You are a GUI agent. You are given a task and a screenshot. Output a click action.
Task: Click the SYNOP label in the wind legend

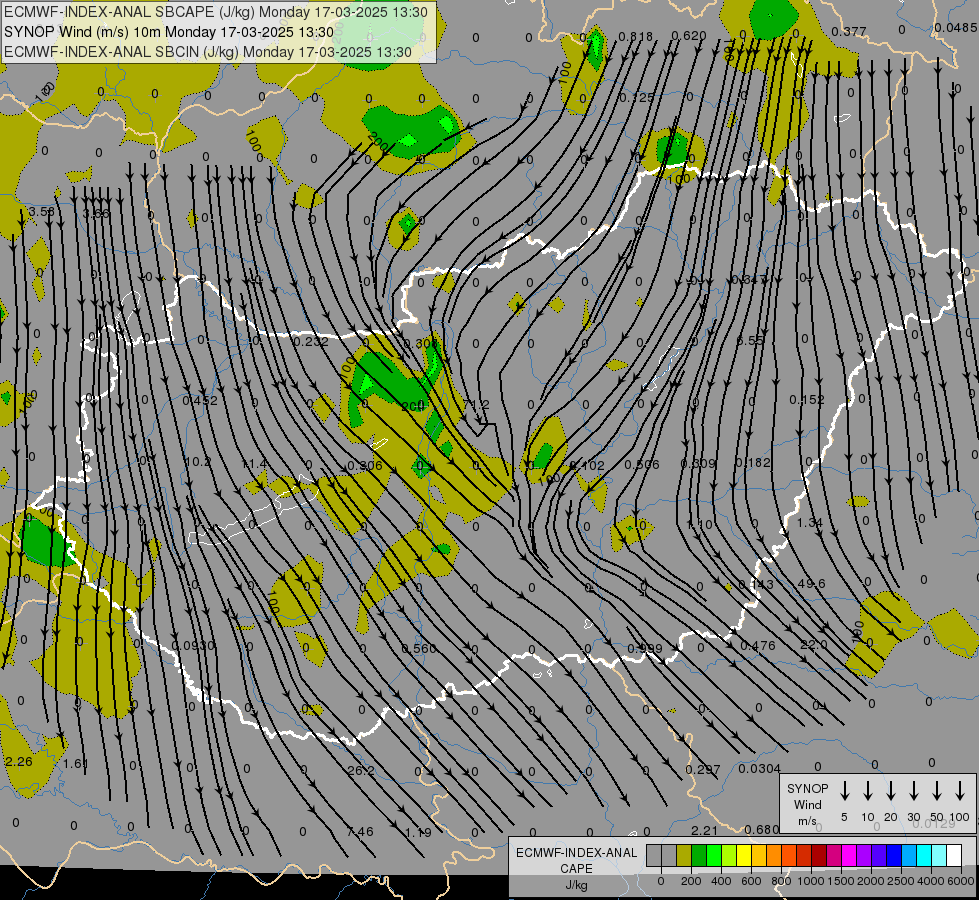807,788
